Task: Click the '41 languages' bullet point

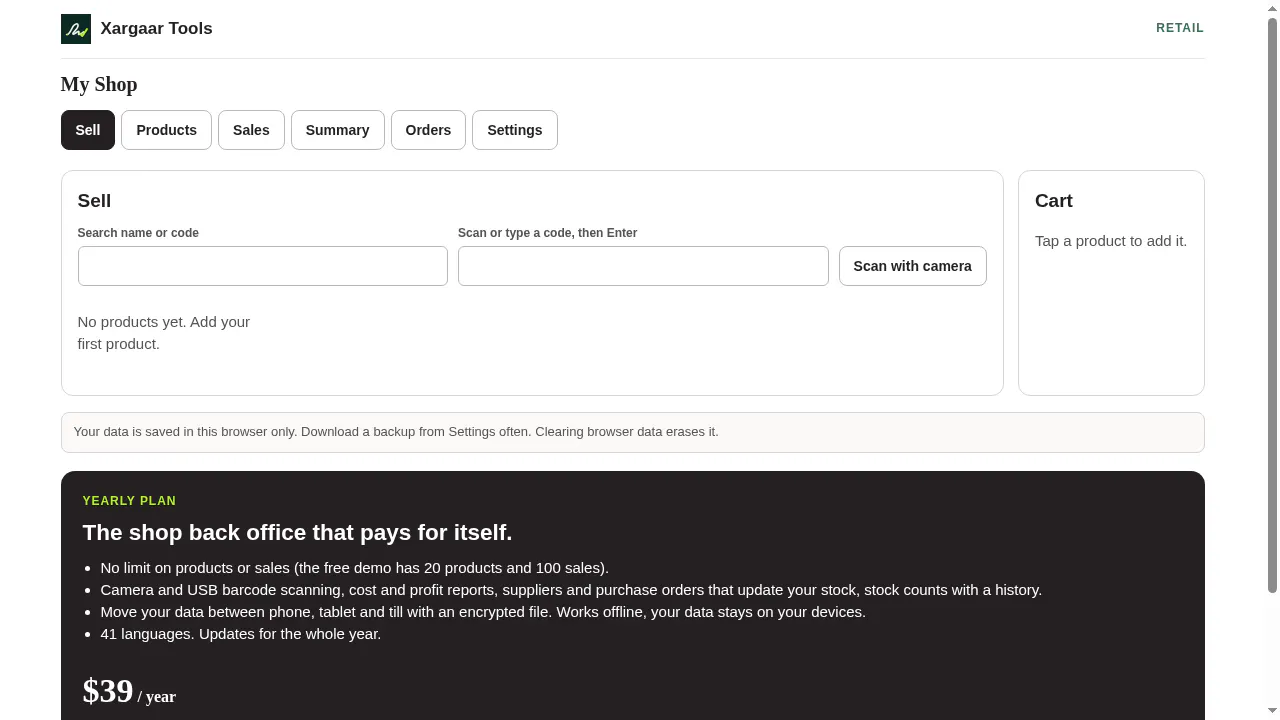Action: pyautogui.click(x=241, y=634)
